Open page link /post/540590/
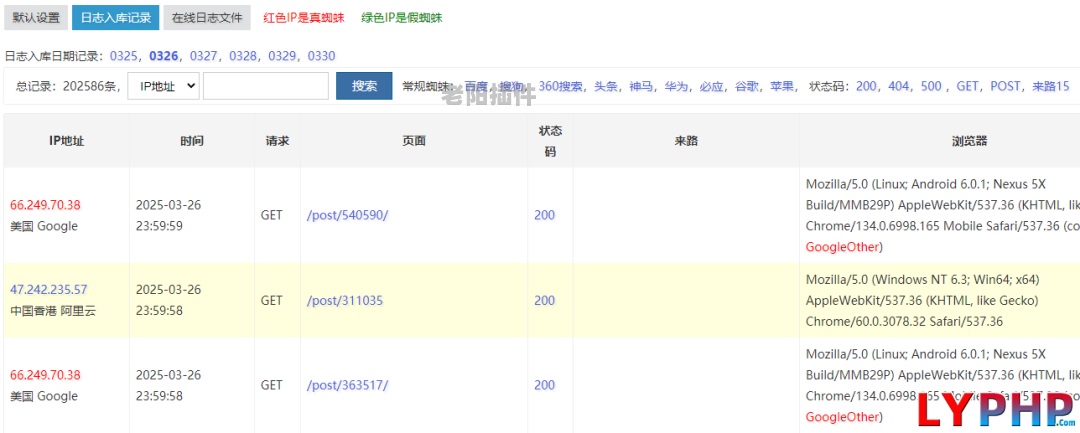Image resolution: width=1080 pixels, height=433 pixels. [x=348, y=215]
